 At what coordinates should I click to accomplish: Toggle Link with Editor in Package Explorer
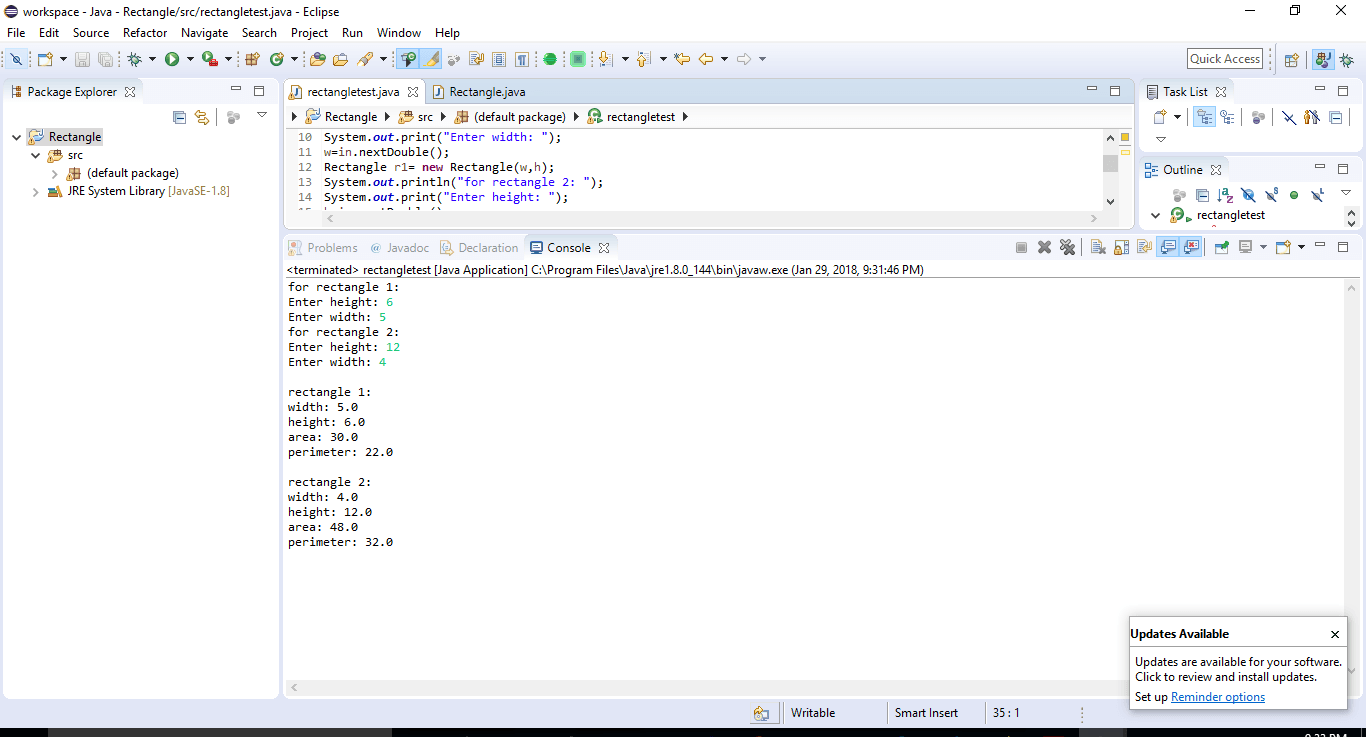(x=201, y=117)
